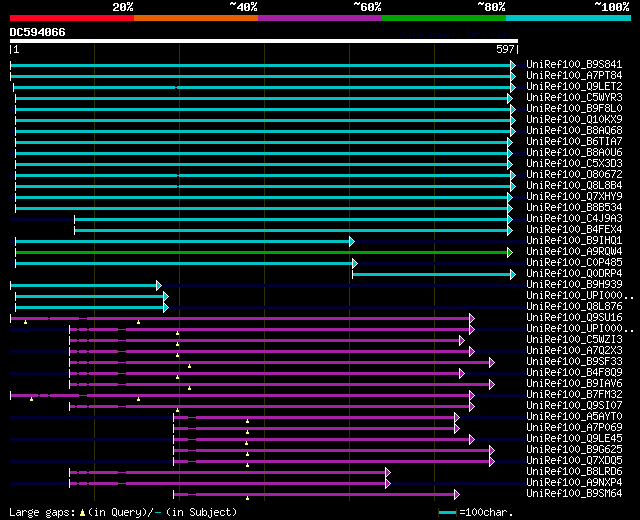Screen dimensions: 640x520
Task: Select the UniRef100_A9NXP4 label
Action: point(574,483)
